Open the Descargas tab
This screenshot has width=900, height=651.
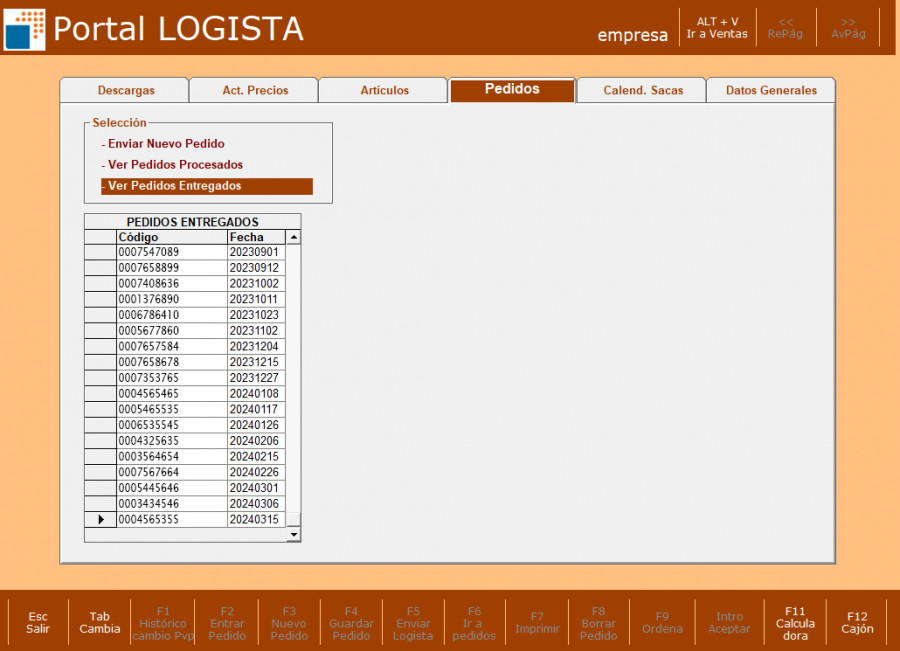pos(125,90)
